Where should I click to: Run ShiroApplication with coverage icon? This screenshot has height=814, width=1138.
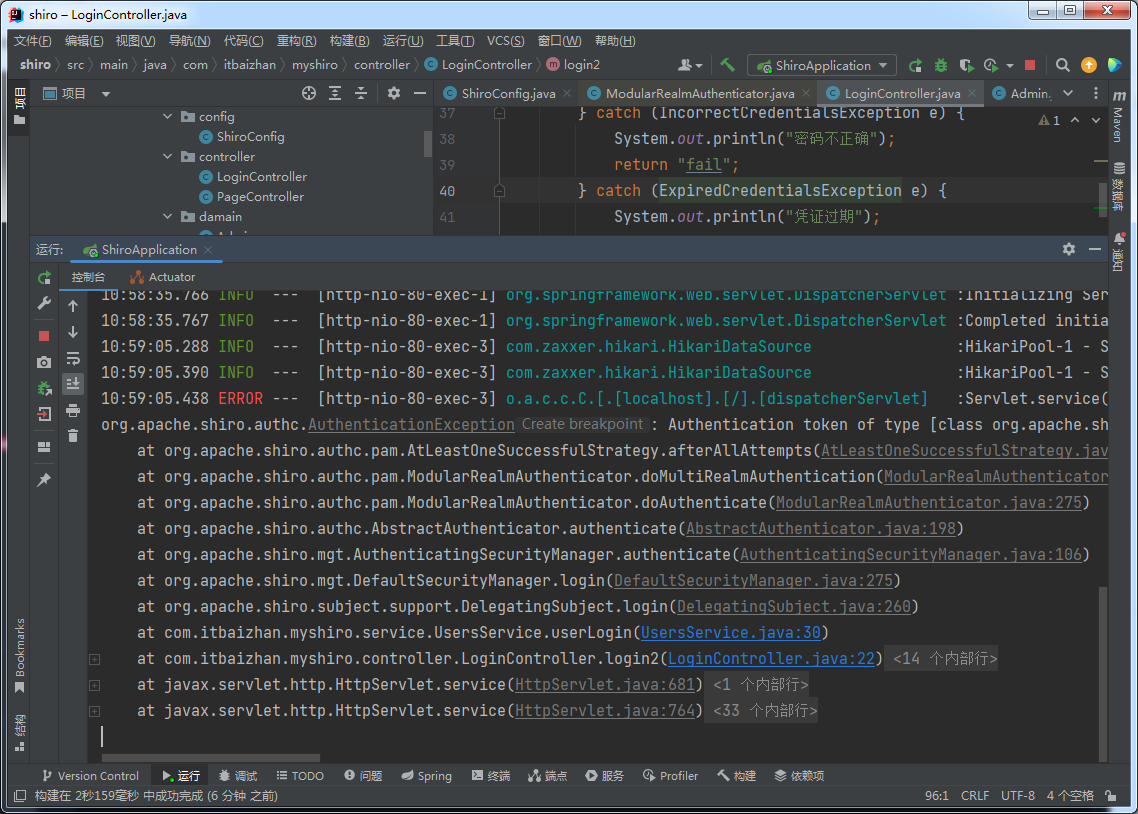(x=966, y=65)
